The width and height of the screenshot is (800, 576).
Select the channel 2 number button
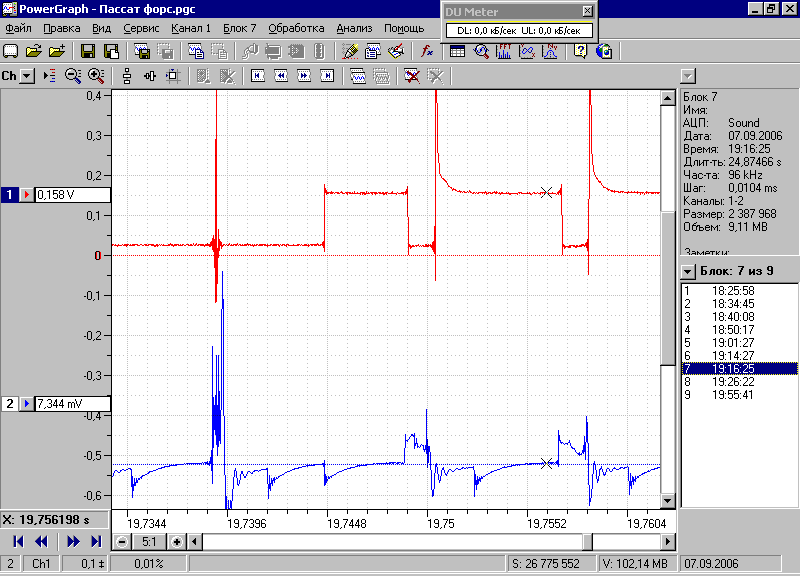click(9, 404)
